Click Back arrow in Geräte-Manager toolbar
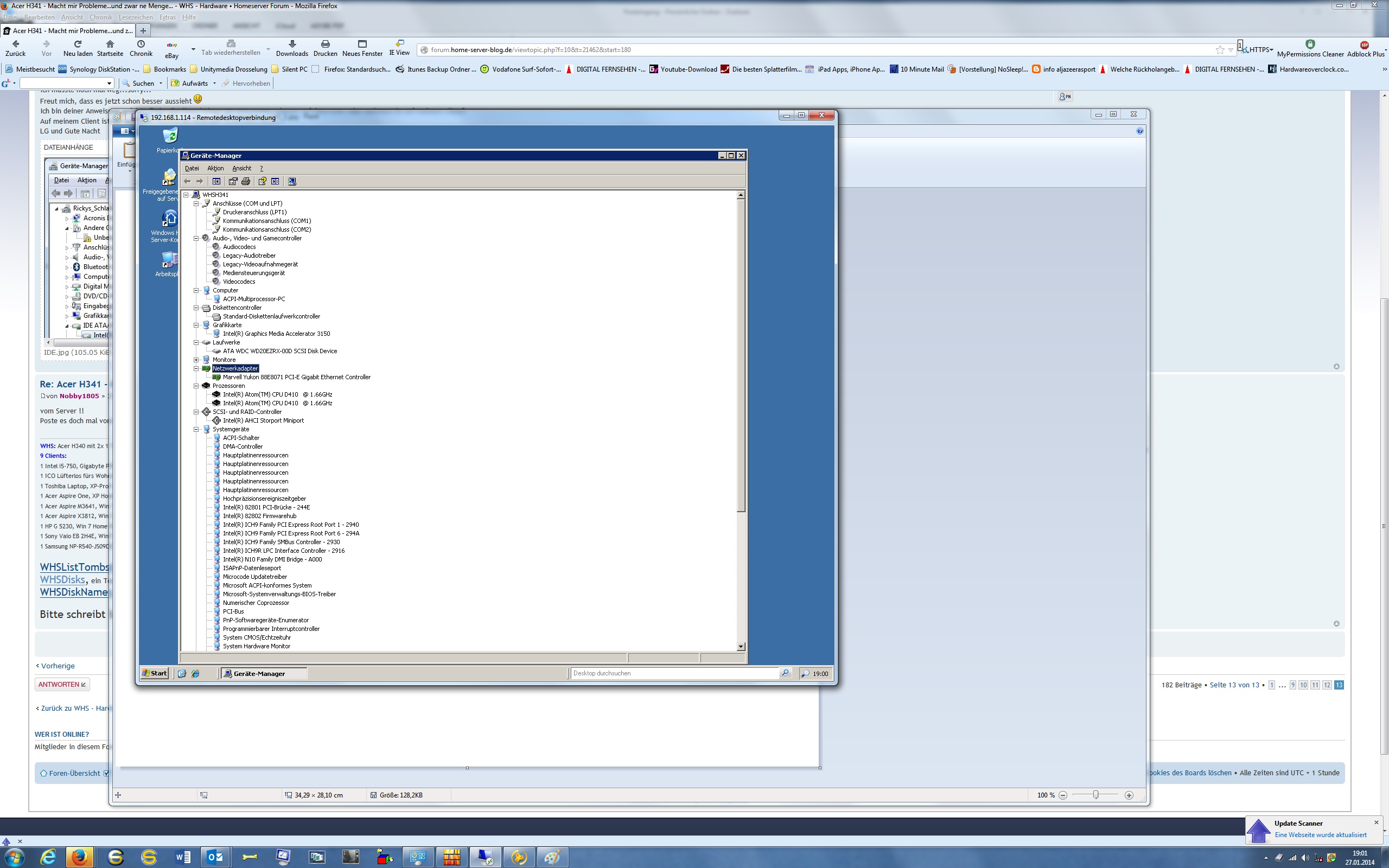The height and width of the screenshot is (868, 1389). click(x=187, y=181)
